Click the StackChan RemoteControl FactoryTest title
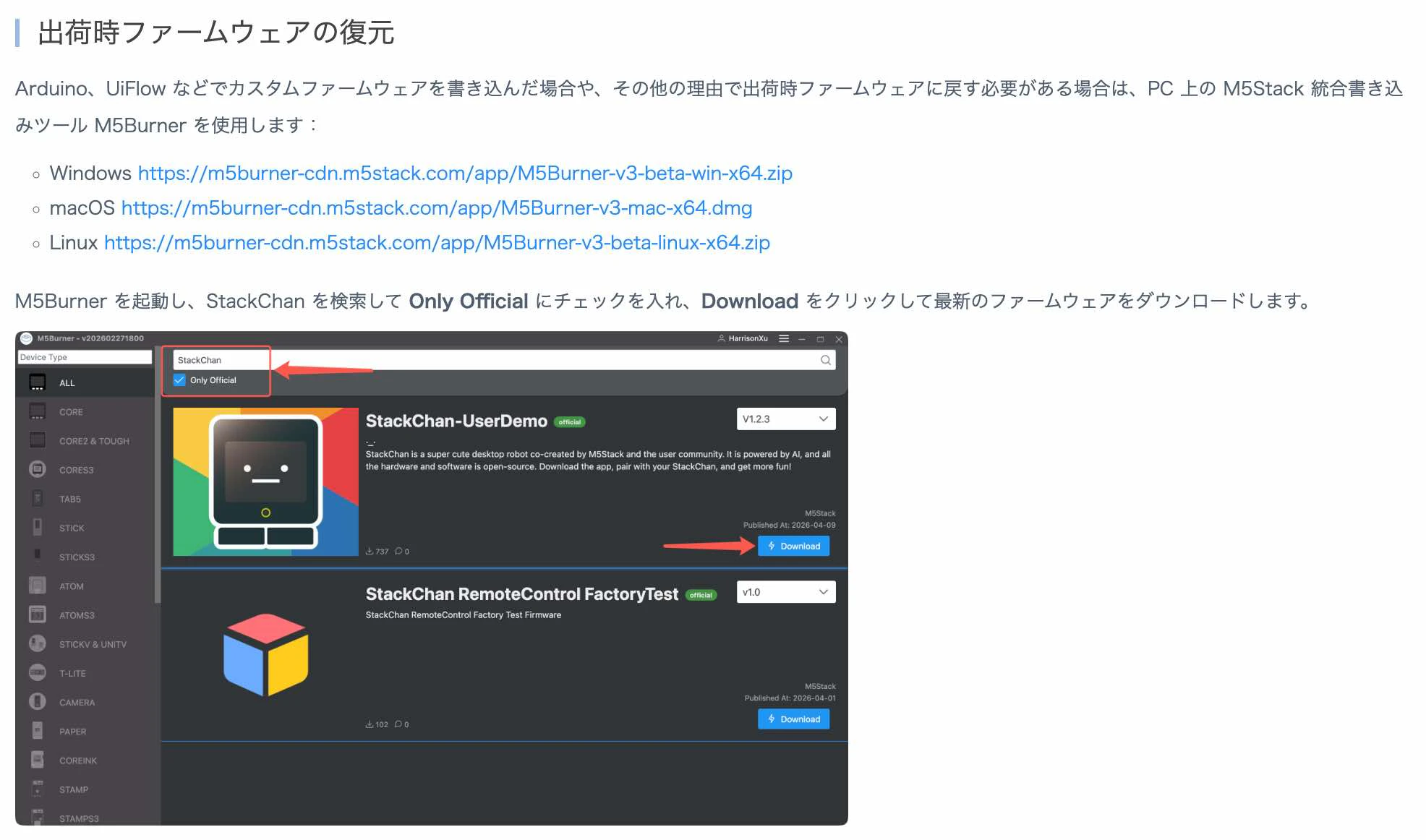The height and width of the screenshot is (840, 1426). coord(522,594)
